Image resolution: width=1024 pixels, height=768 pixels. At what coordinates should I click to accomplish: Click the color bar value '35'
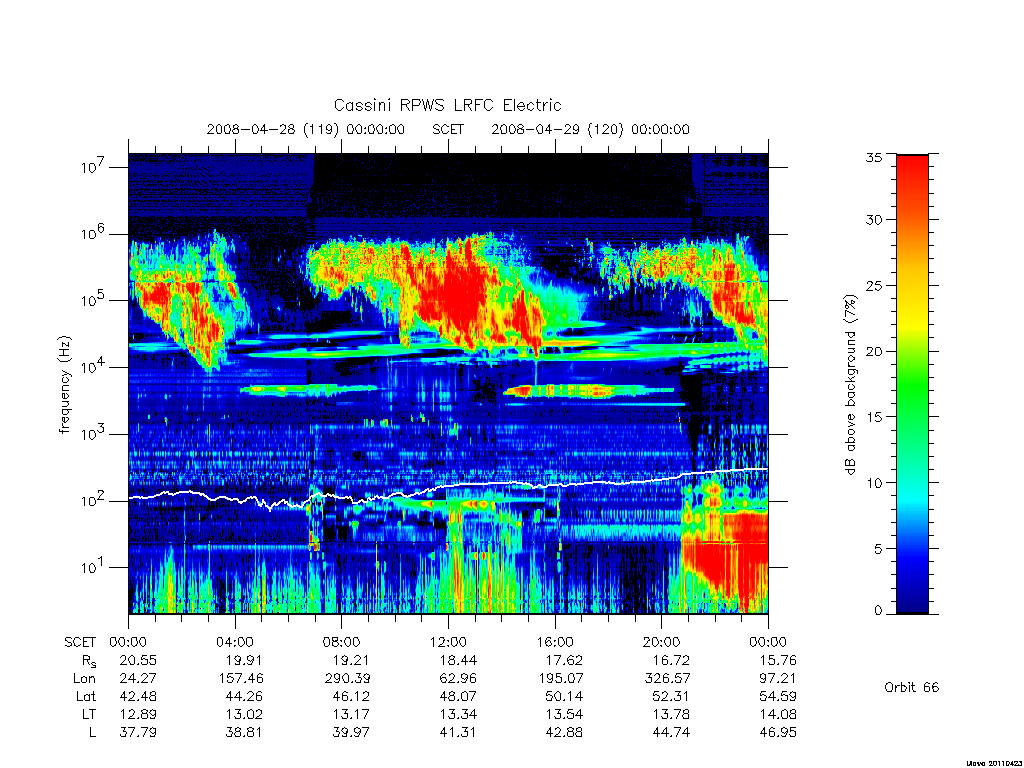point(874,157)
